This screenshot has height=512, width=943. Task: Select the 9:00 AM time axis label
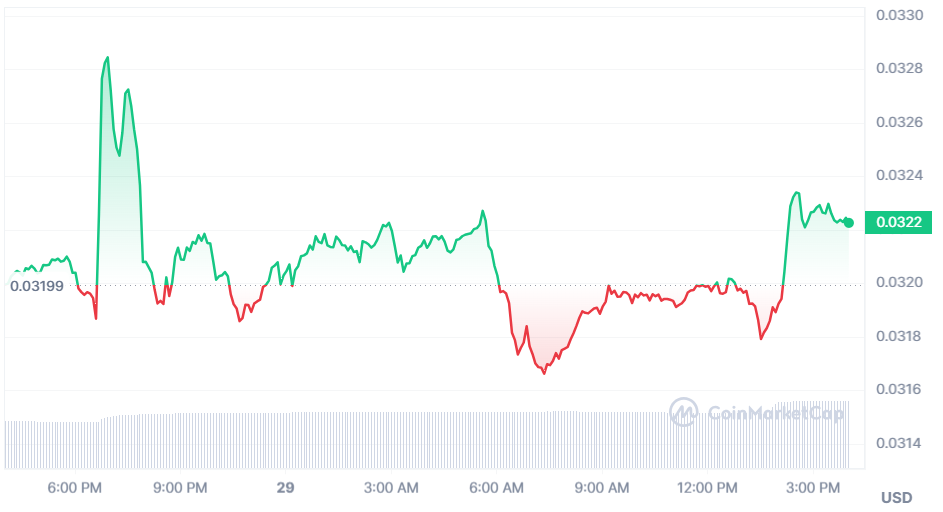(601, 488)
